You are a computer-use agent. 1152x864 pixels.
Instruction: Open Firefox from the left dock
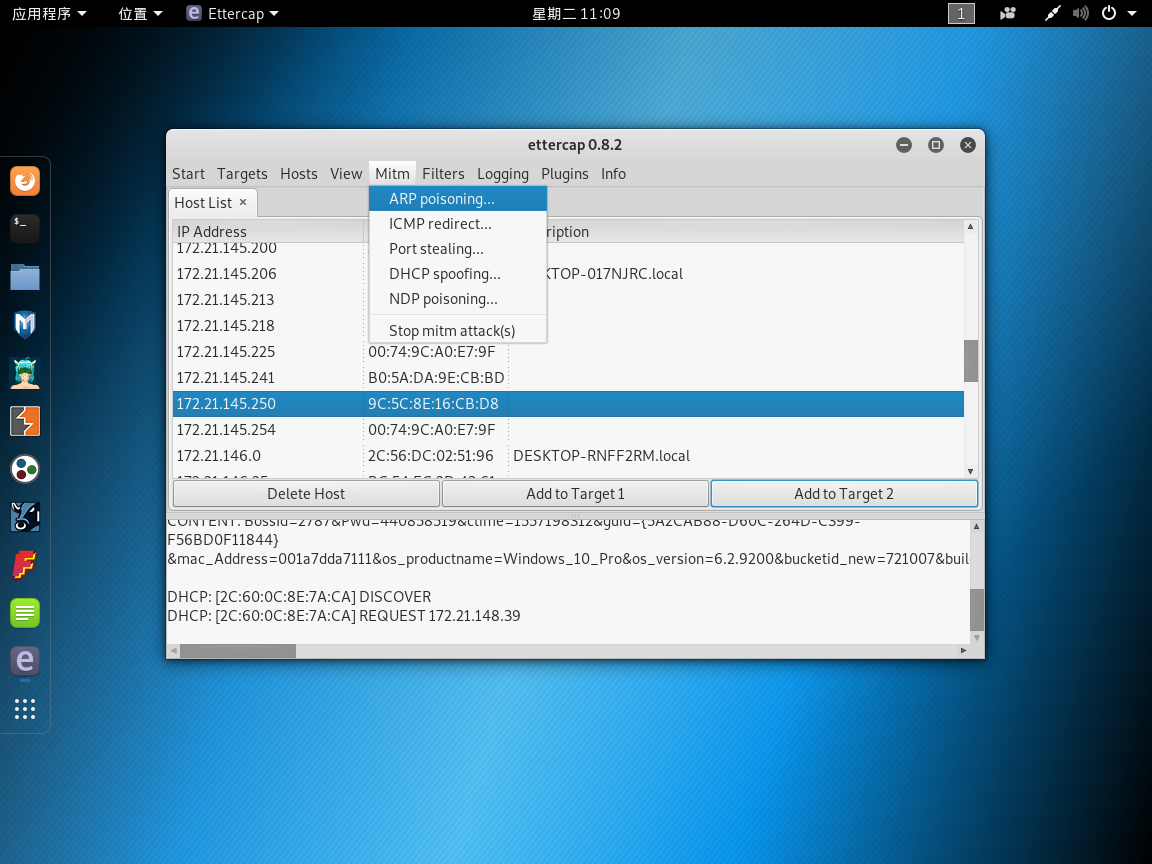point(24,182)
